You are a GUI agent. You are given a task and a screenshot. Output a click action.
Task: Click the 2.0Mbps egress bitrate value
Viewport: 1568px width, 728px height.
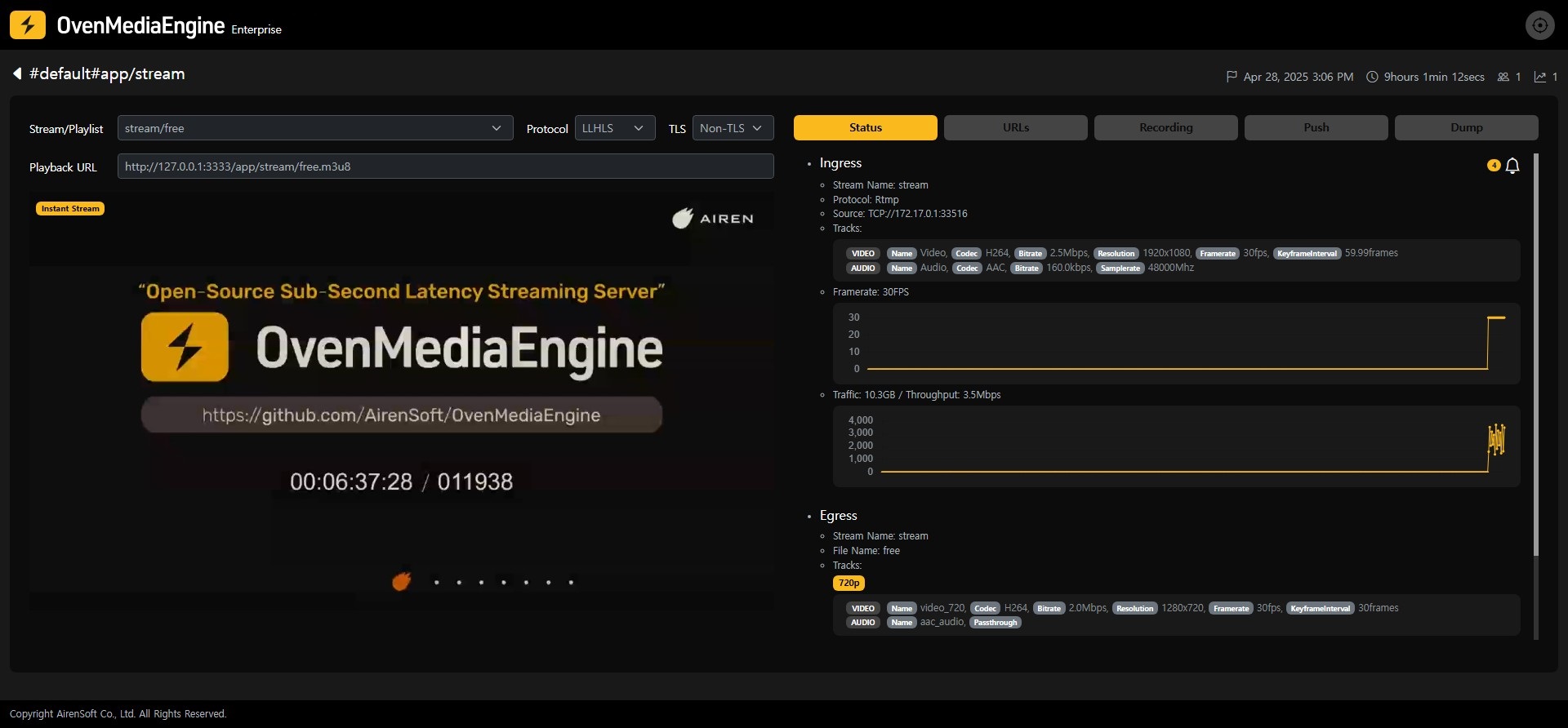pos(1089,608)
